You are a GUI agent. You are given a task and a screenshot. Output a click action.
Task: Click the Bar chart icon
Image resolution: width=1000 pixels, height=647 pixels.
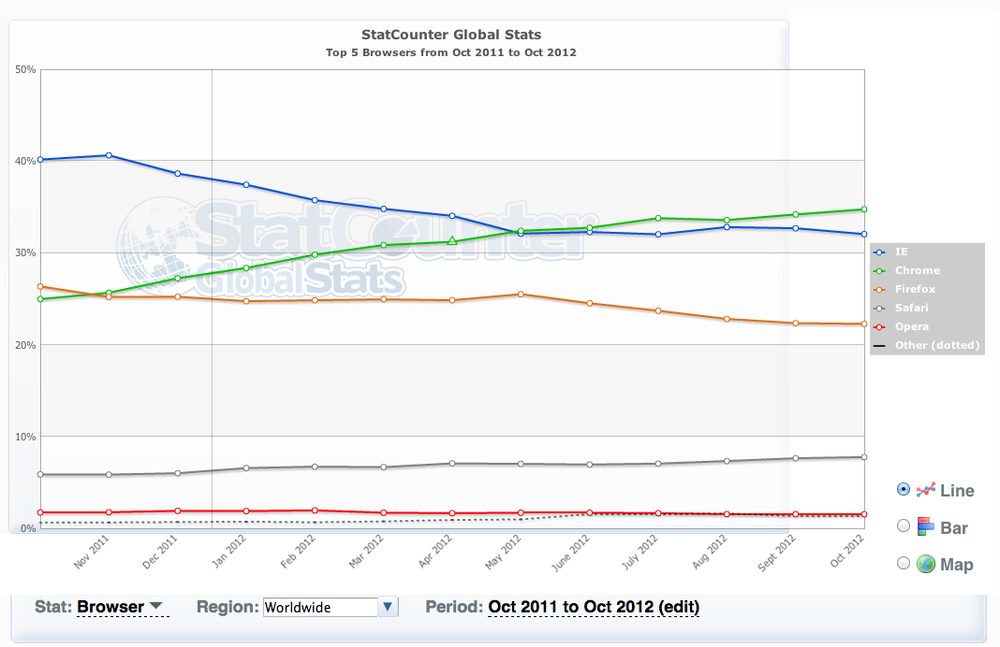tap(927, 525)
